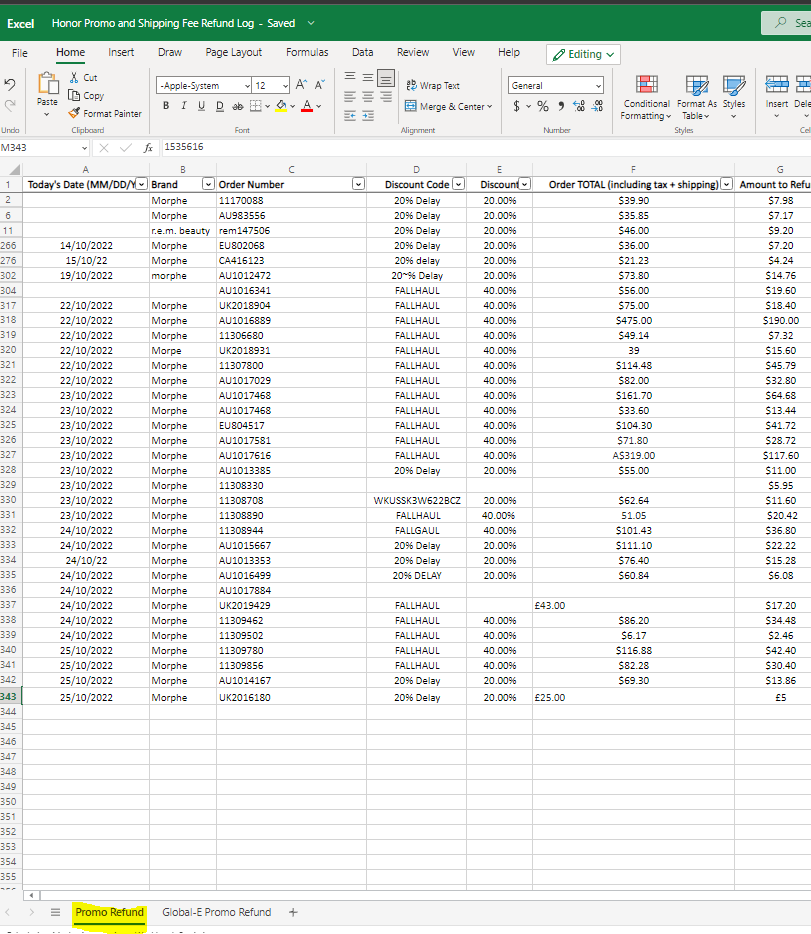The width and height of the screenshot is (811, 934).
Task: Click the Undo arrow icon
Action: tap(10, 85)
